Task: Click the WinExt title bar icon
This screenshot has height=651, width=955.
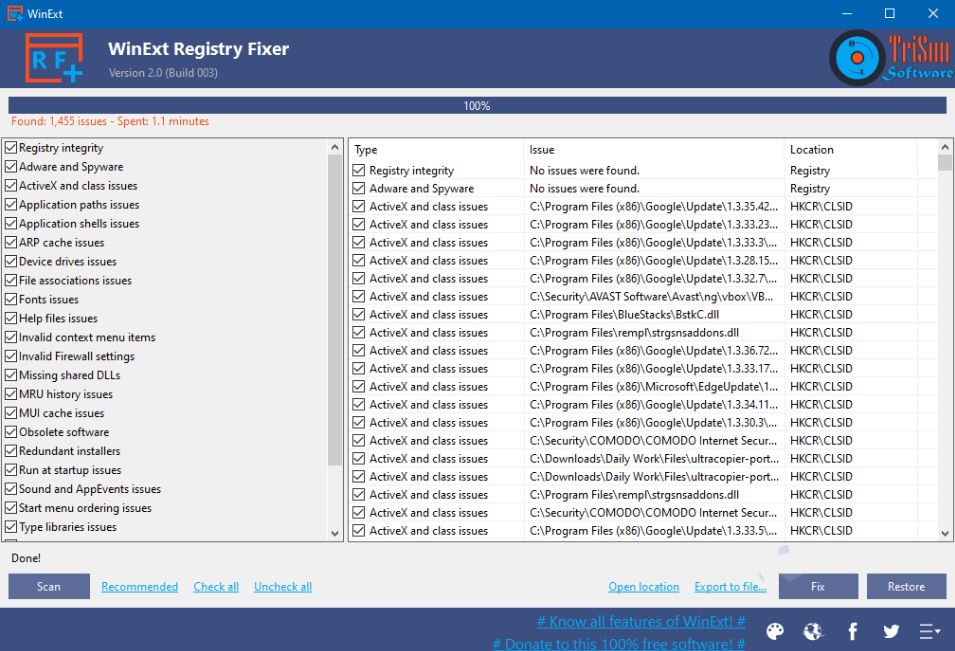Action: click(x=15, y=13)
